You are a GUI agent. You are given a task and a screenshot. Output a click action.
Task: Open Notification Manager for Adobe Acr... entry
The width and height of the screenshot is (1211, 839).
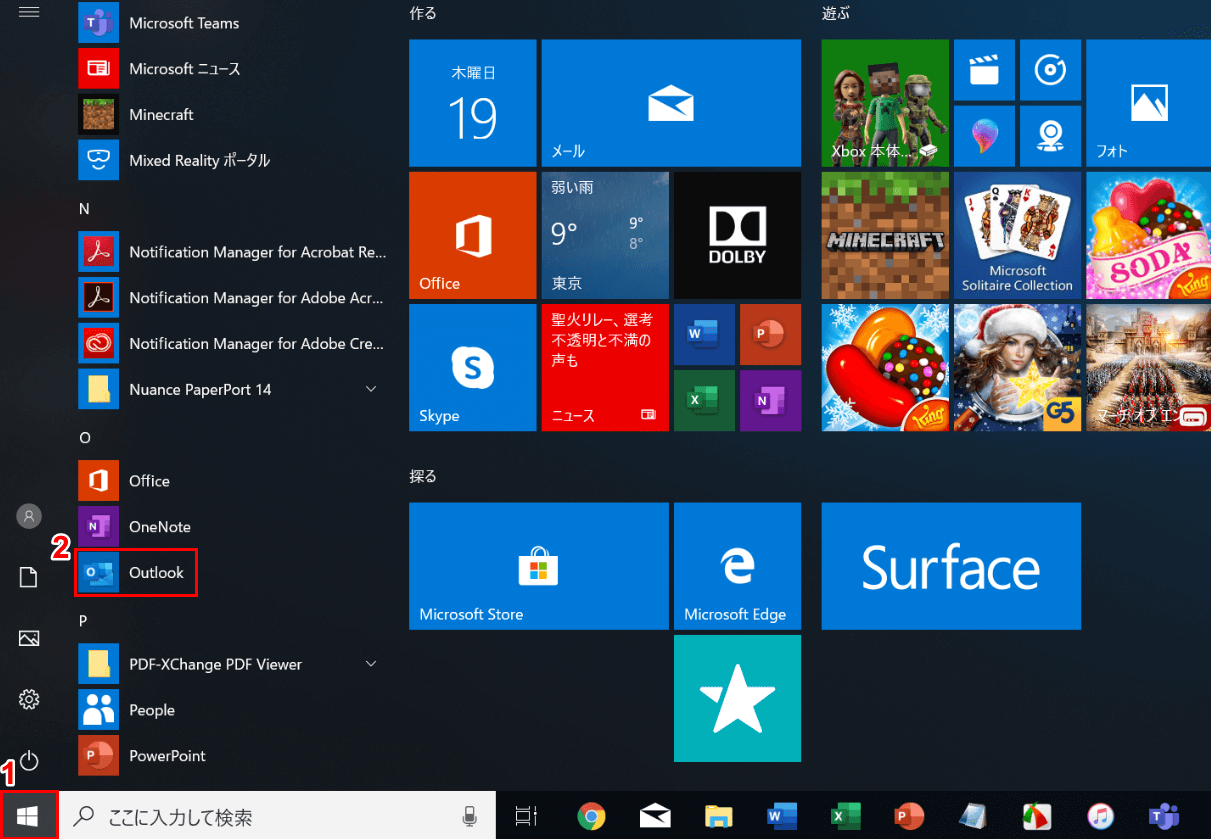[233, 298]
